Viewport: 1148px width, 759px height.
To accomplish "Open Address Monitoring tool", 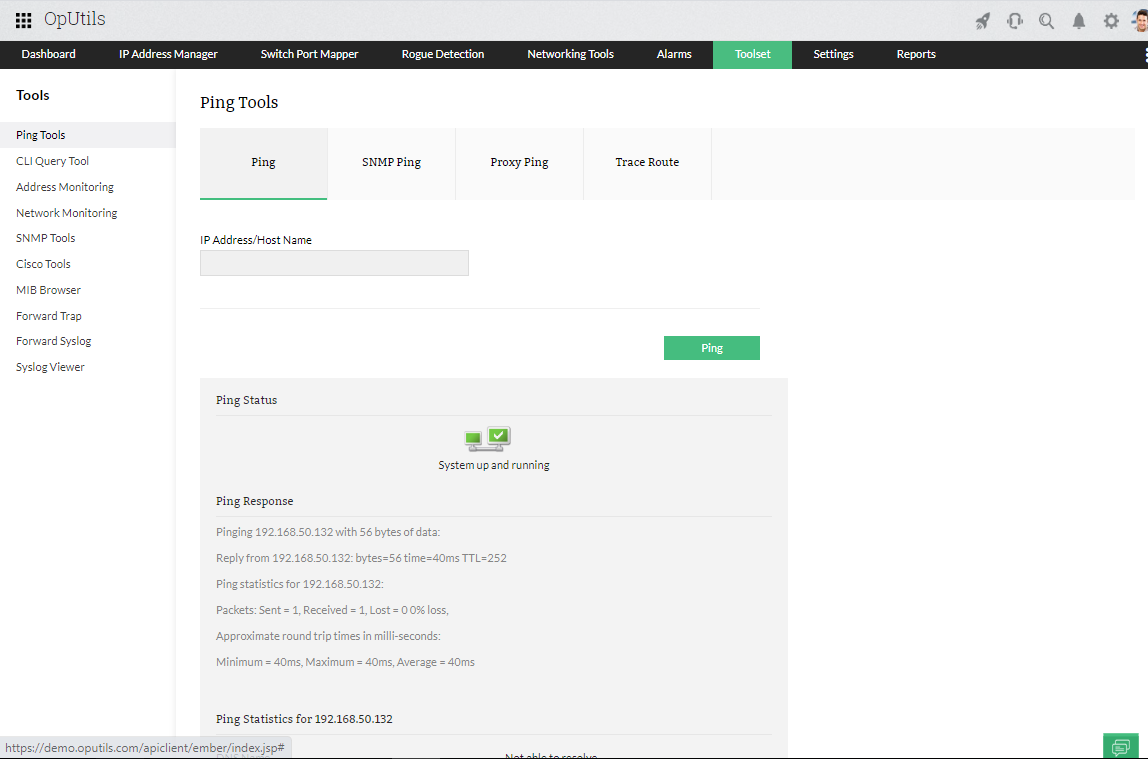I will pyautogui.click(x=65, y=187).
